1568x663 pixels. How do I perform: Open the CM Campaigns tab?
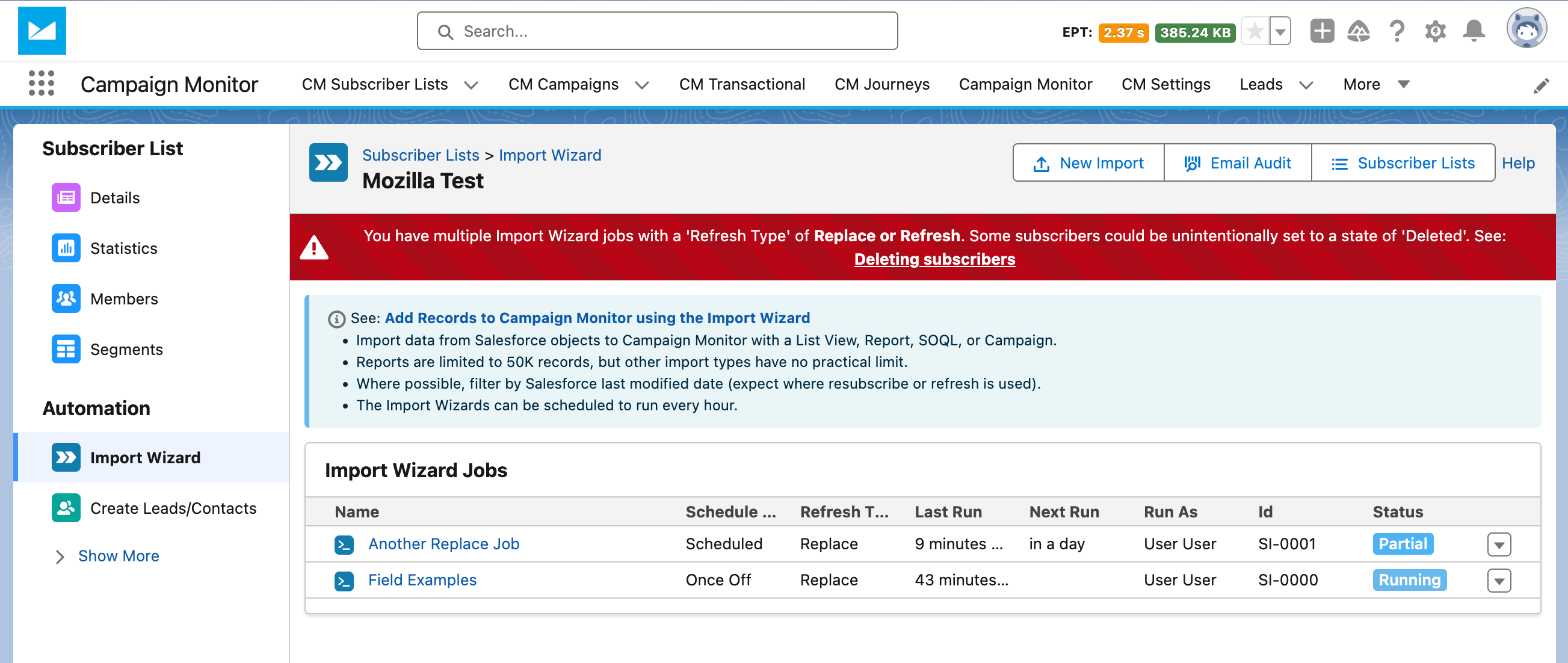coord(563,84)
